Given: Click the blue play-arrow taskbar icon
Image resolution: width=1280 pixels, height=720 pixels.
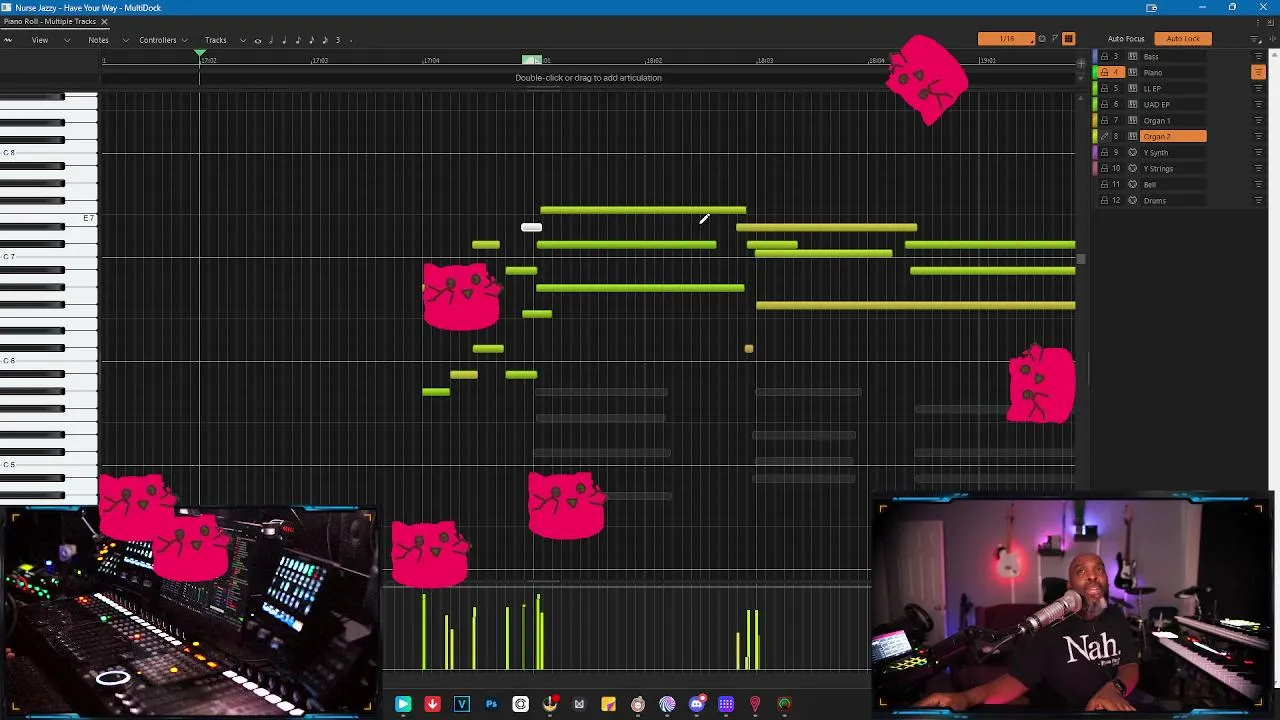Looking at the screenshot, I should pos(403,705).
